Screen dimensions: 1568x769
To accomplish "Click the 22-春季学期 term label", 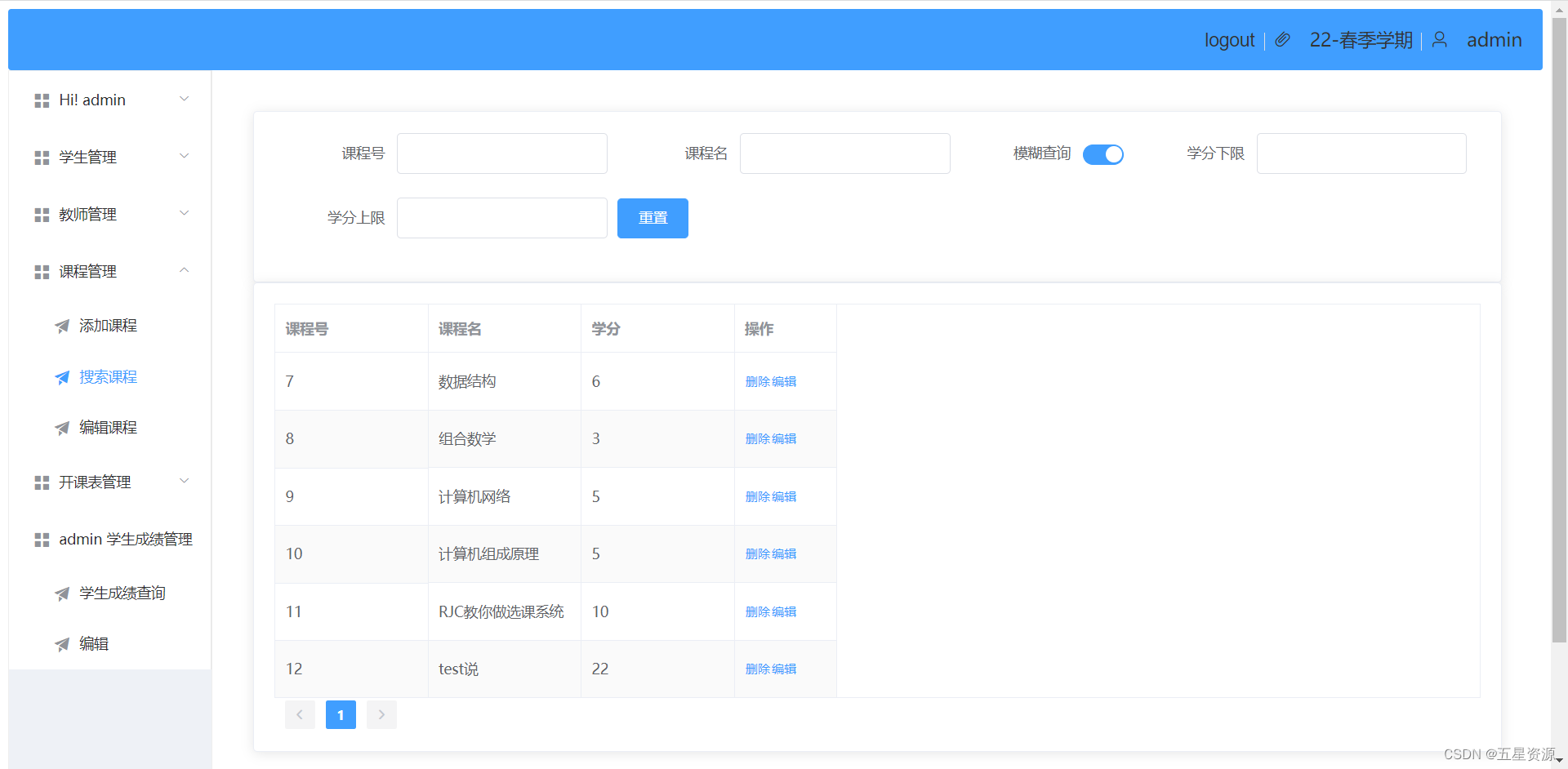I will pos(1361,40).
